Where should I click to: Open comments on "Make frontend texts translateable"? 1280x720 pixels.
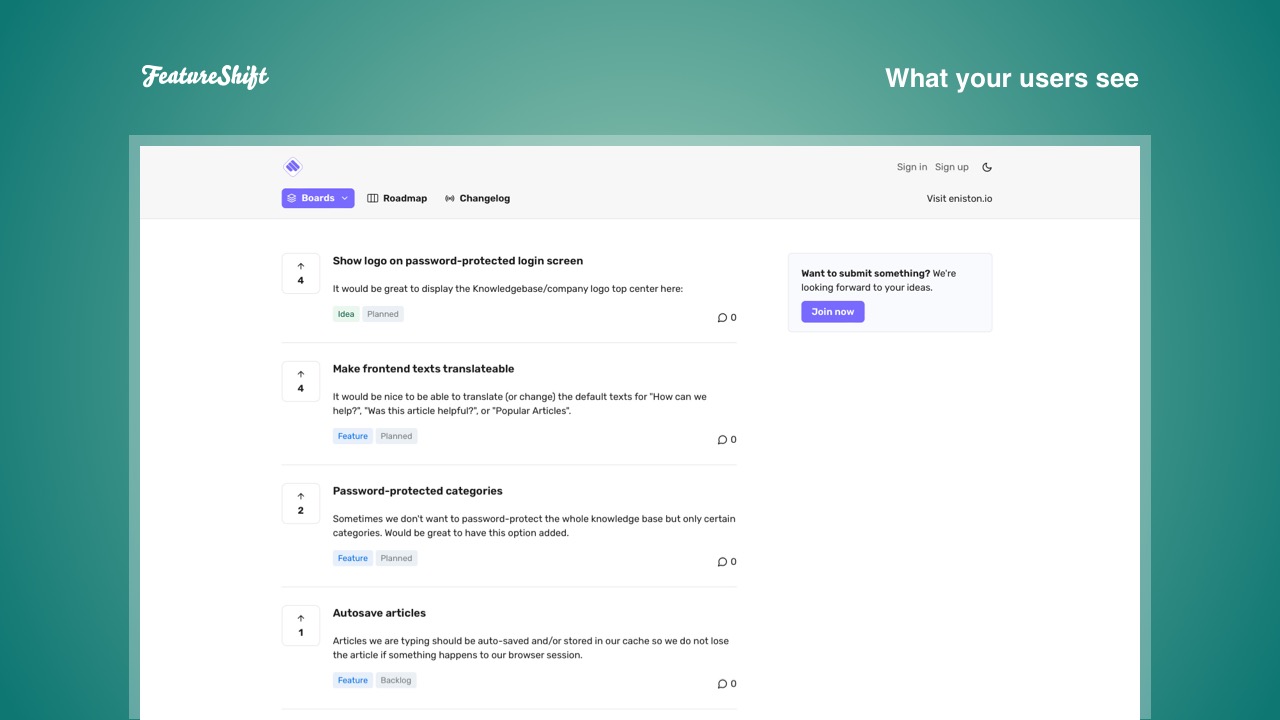[727, 440]
